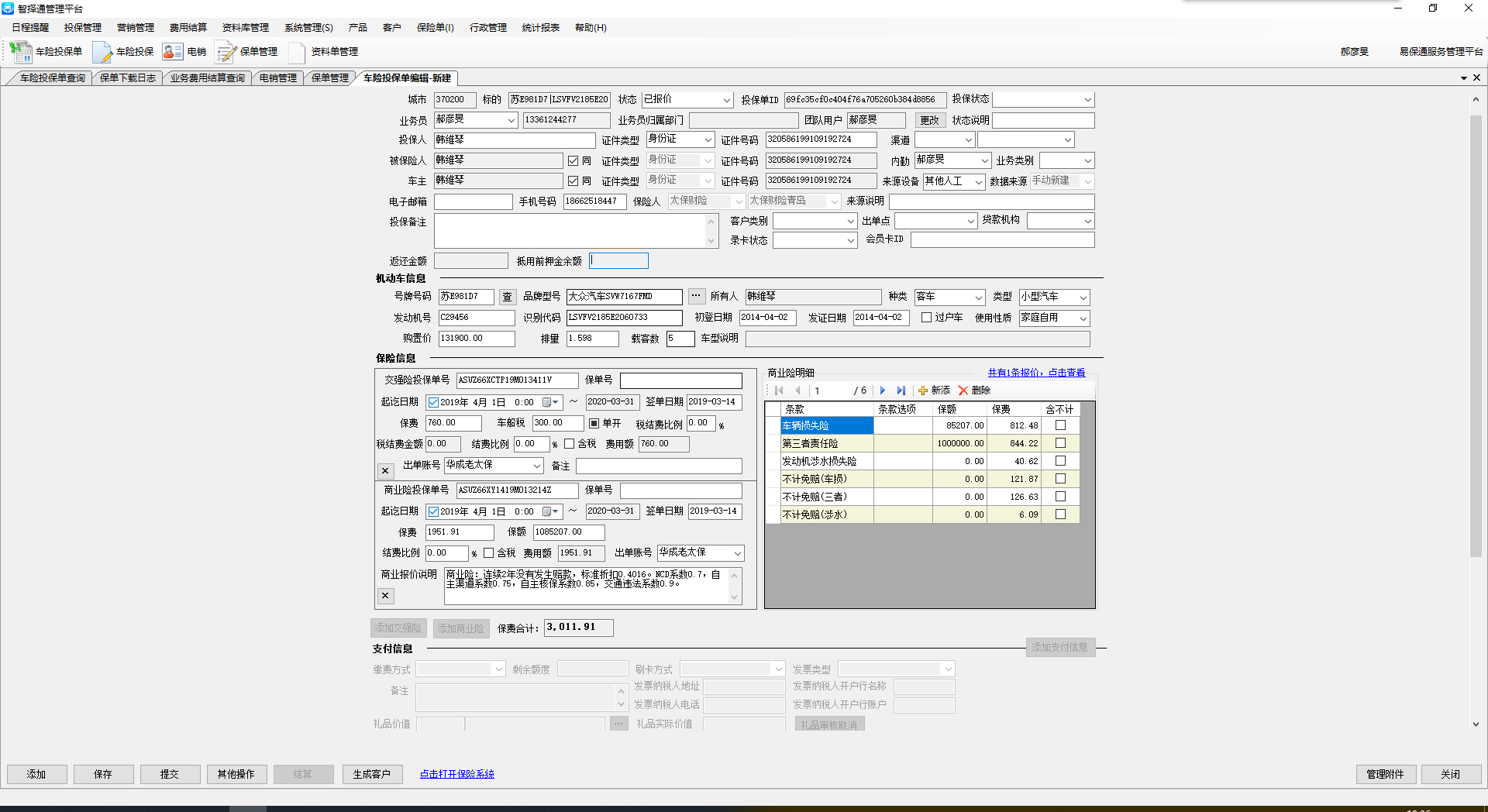Jump to last record in 商业险明细
Viewport: 1488px width, 812px height.
point(901,391)
